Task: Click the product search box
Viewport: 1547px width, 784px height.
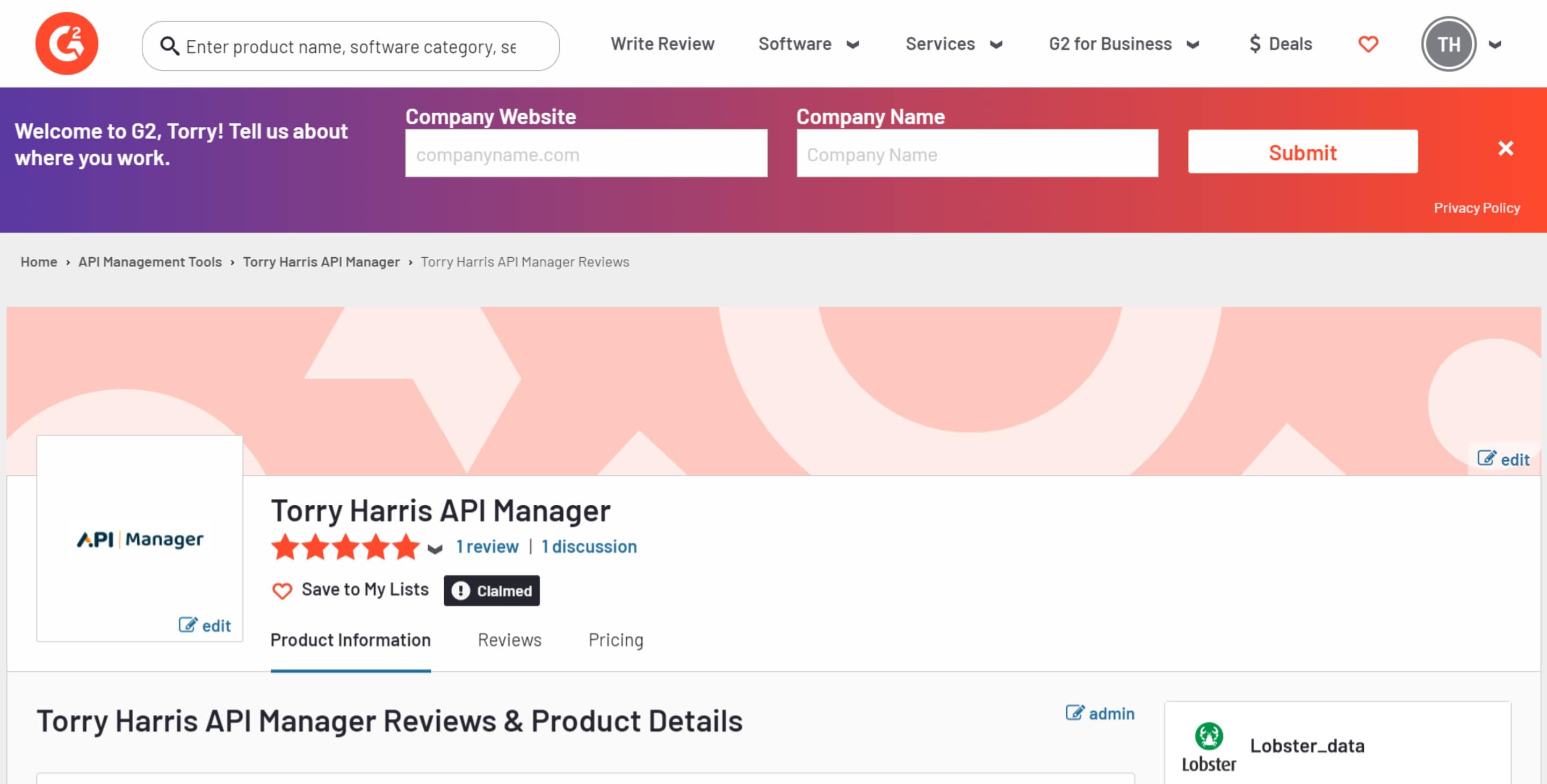Action: pyautogui.click(x=351, y=46)
